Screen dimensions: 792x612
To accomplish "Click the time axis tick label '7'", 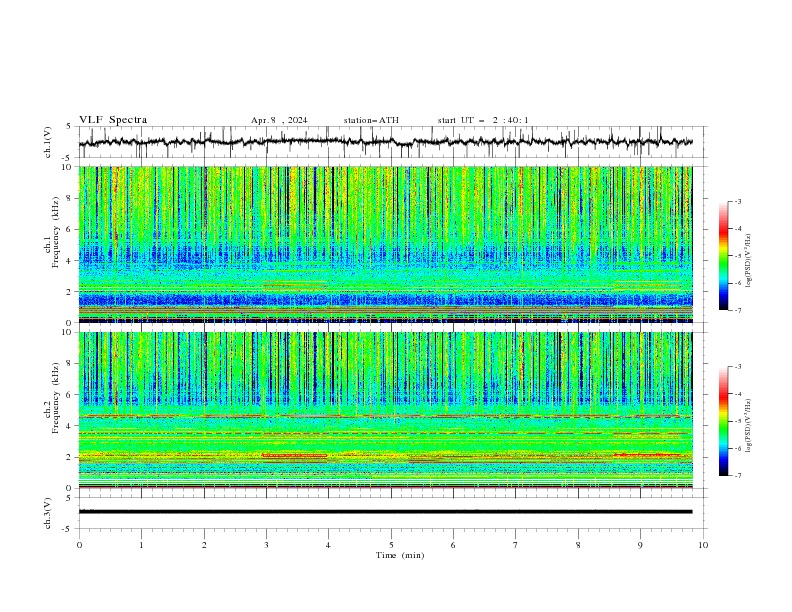I will [x=516, y=545].
